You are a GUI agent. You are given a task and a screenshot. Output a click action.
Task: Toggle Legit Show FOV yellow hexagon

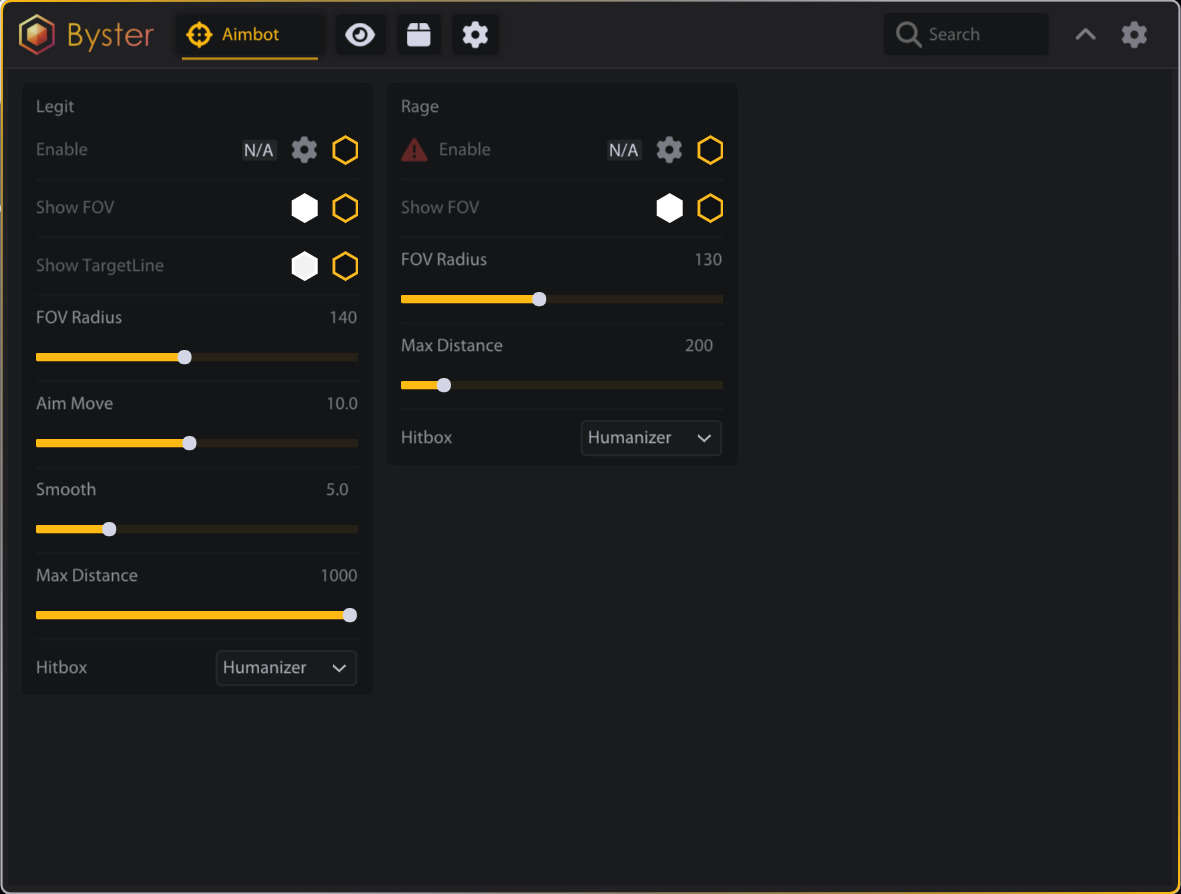(345, 208)
